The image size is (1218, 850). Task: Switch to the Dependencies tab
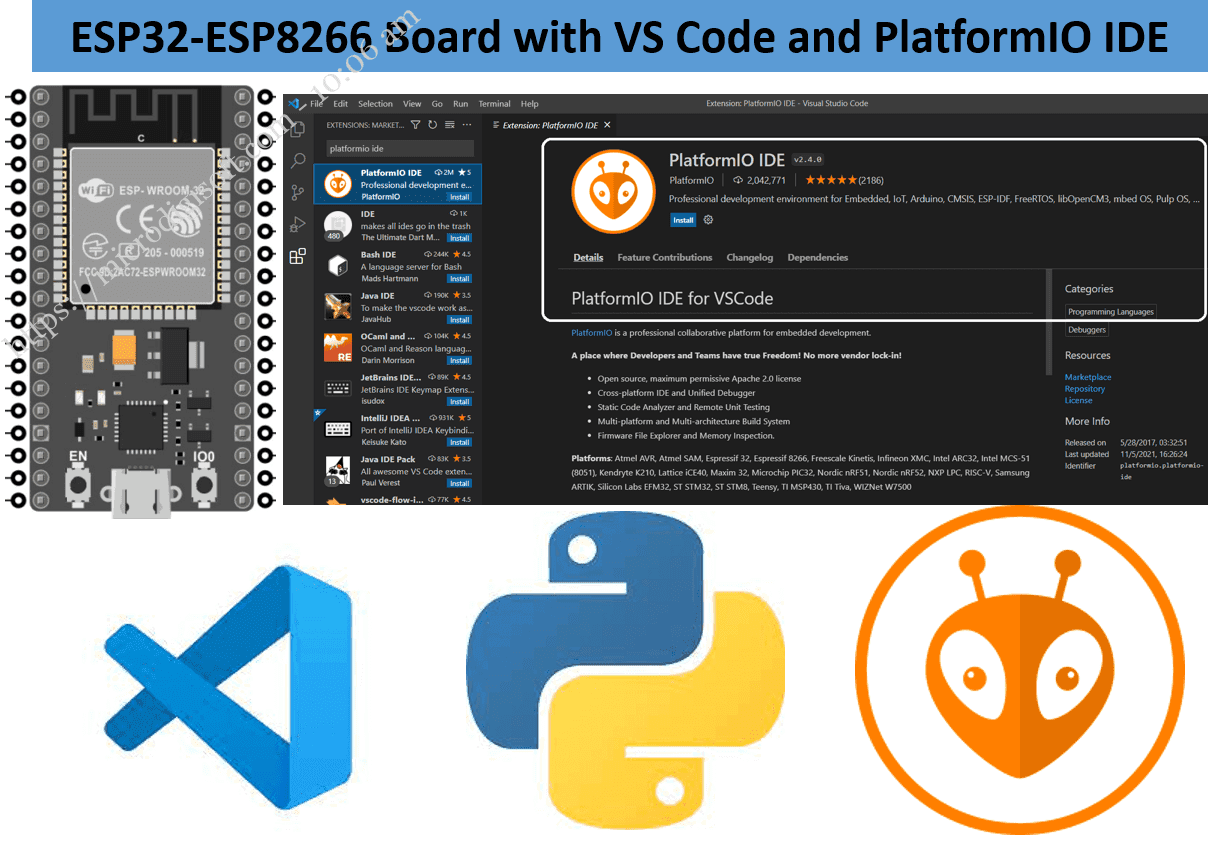tap(817, 257)
